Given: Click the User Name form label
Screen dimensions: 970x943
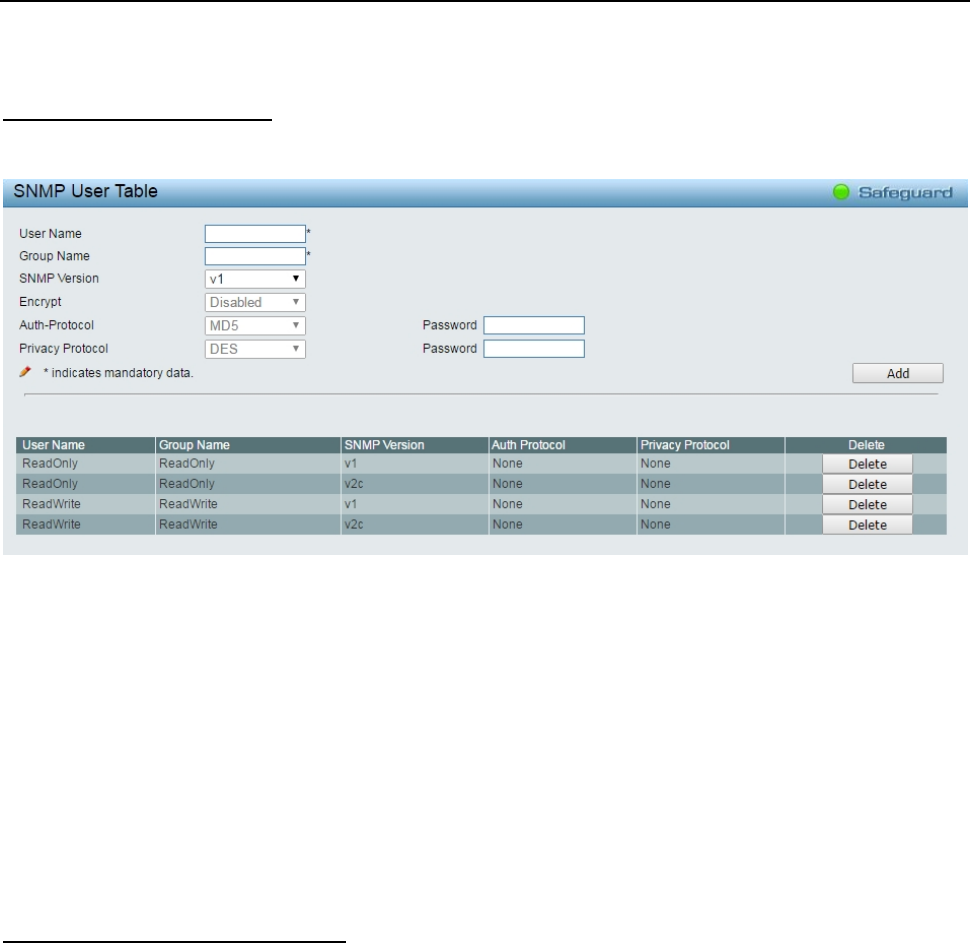Looking at the screenshot, I should (50, 234).
